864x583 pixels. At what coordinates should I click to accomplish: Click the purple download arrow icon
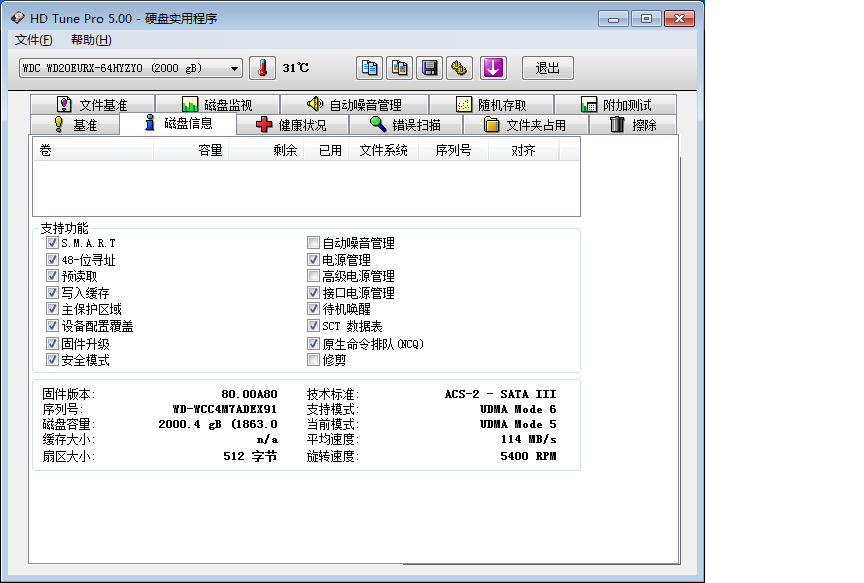[493, 68]
